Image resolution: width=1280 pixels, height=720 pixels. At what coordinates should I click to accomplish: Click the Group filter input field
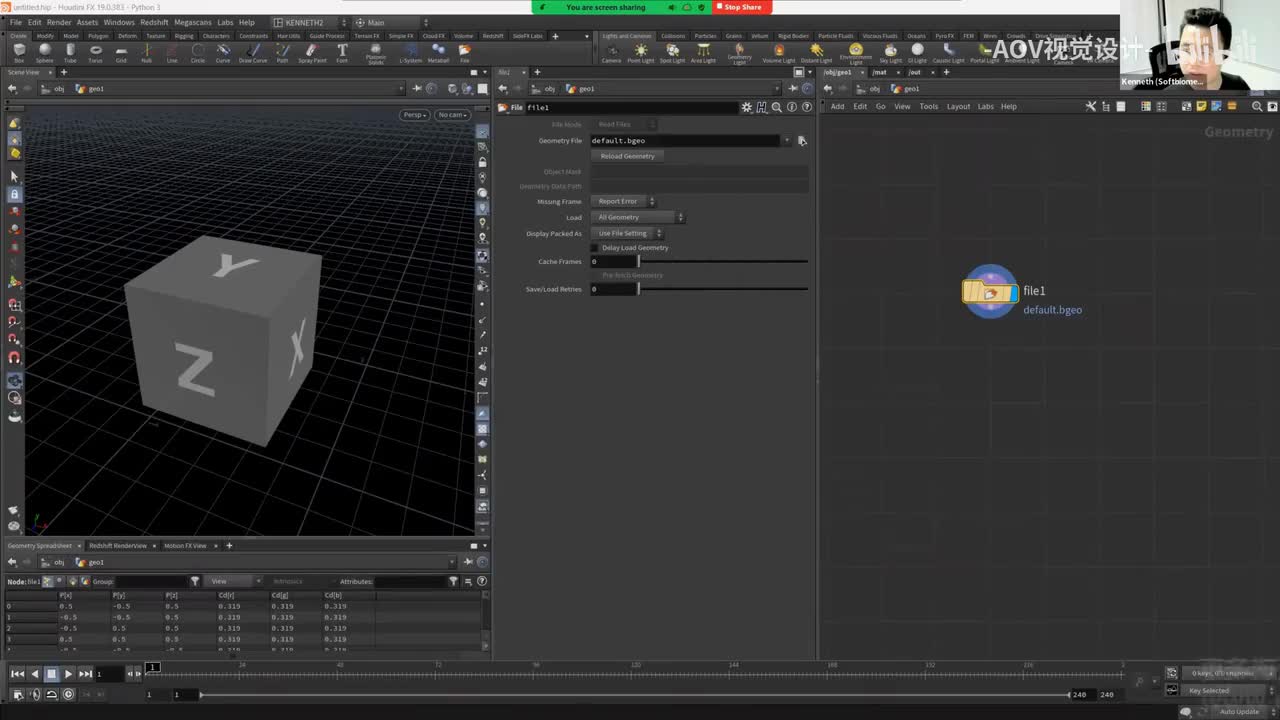(x=150, y=581)
